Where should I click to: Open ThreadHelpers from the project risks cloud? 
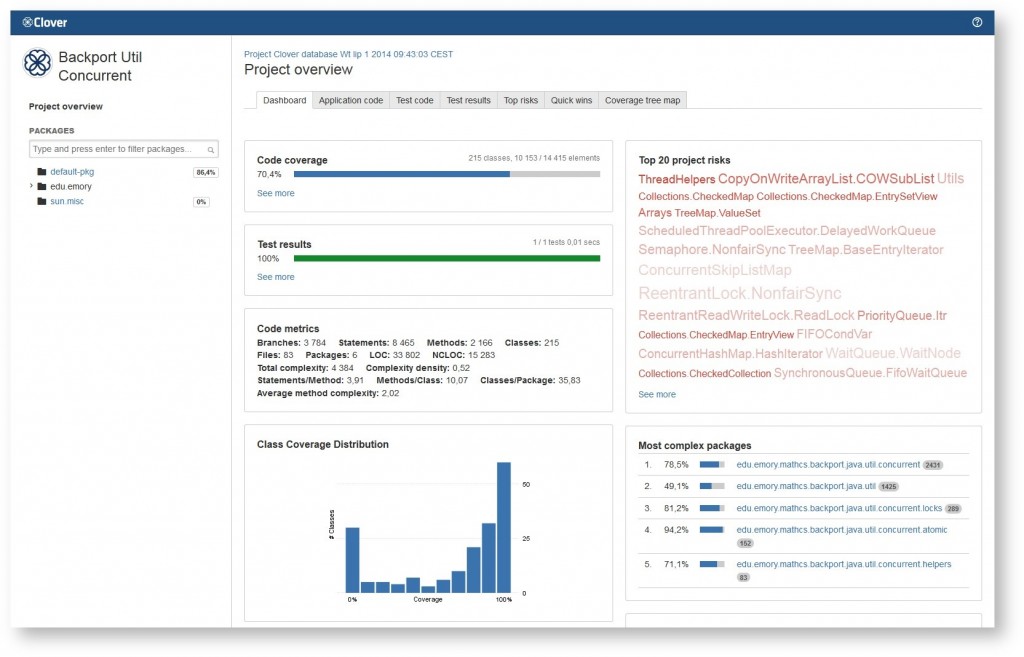(x=675, y=178)
